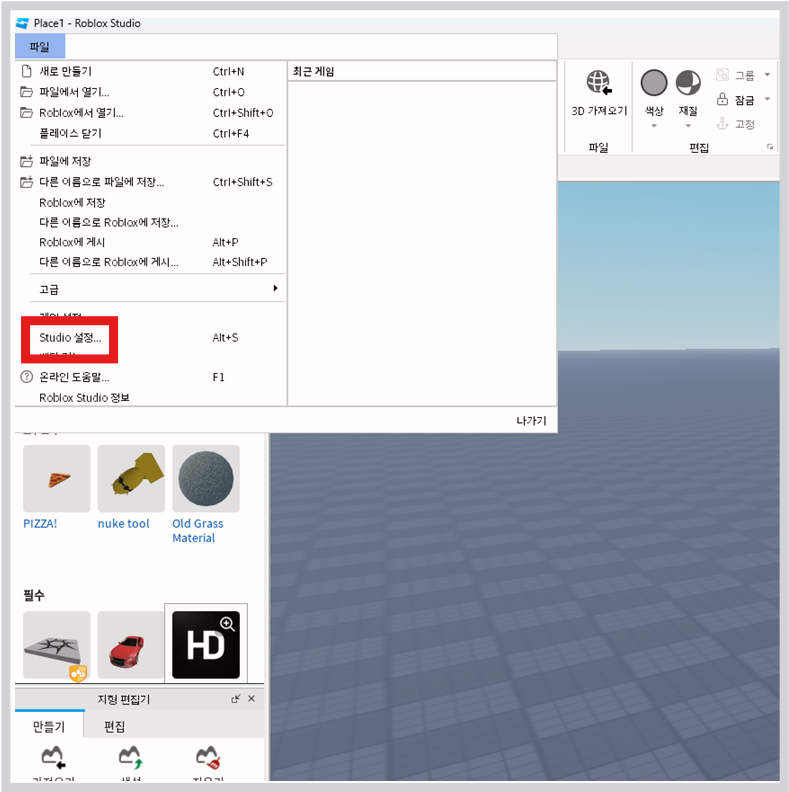This screenshot has width=789, height=792.
Task: Click the new document icon beside 새로 만들기
Action: click(26, 71)
